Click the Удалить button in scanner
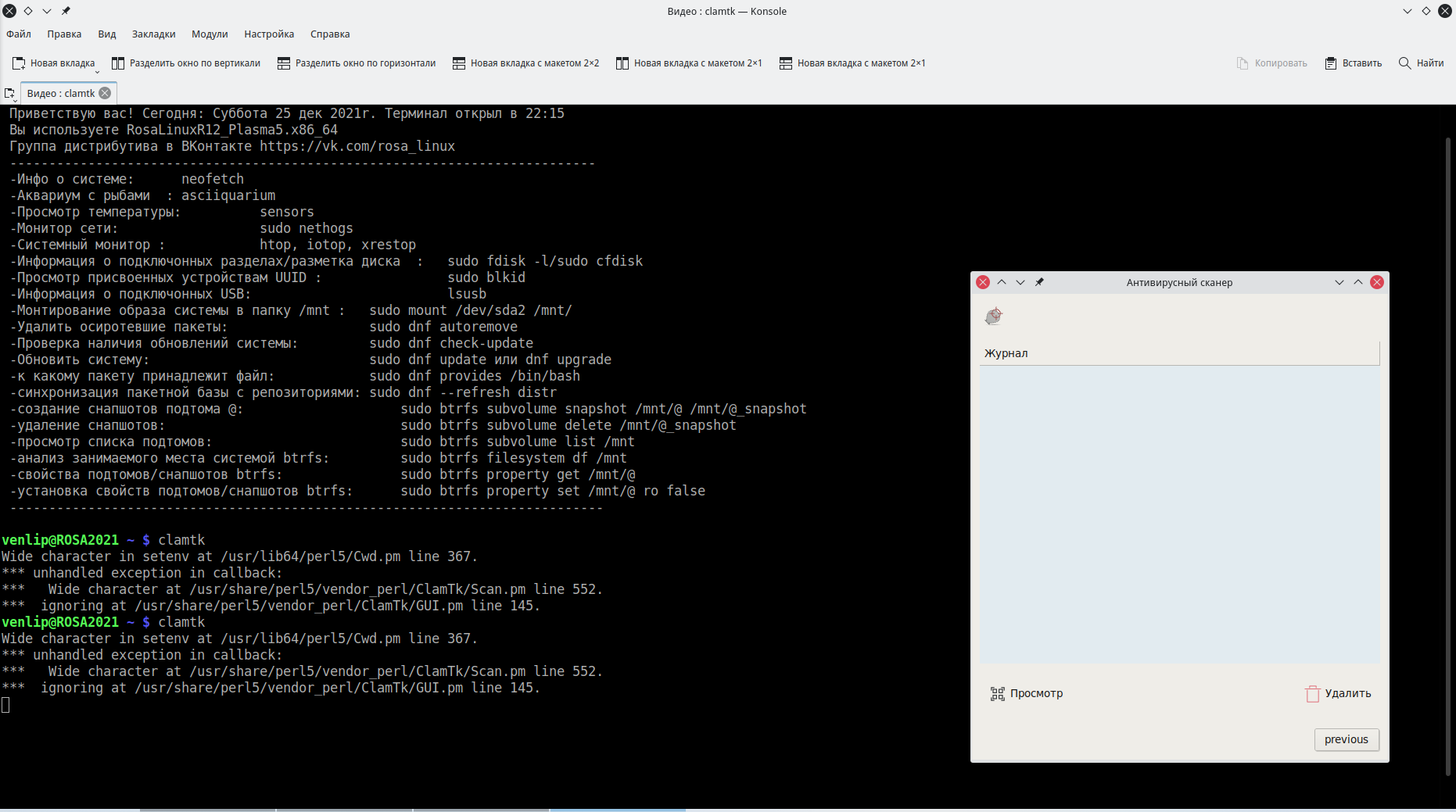This screenshot has height=812, width=1456. coord(1338,693)
